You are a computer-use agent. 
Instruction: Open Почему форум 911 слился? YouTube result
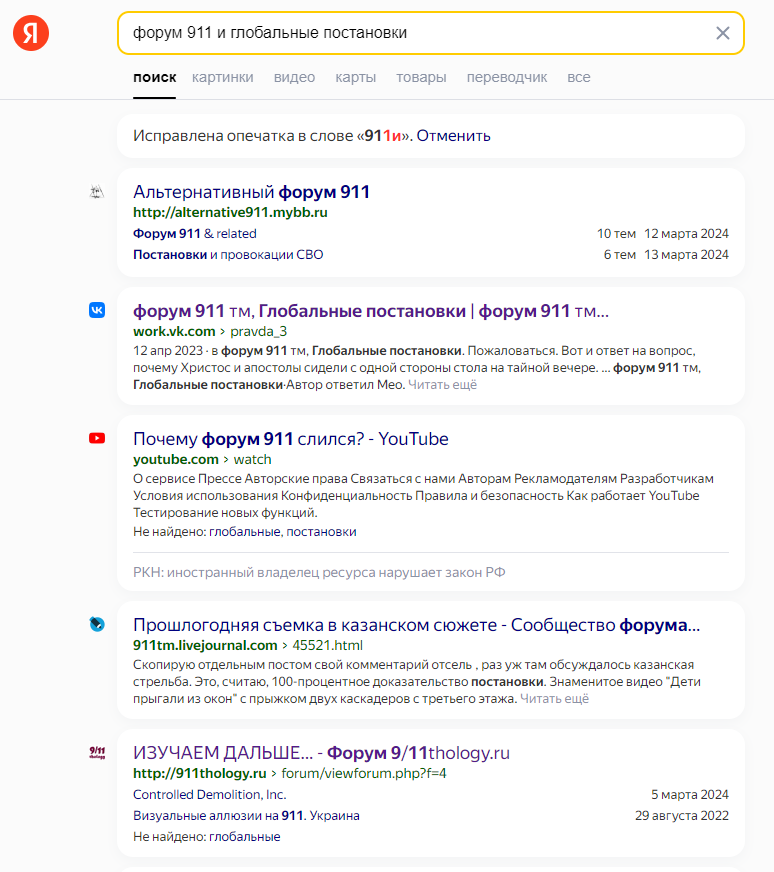pyautogui.click(x=291, y=439)
